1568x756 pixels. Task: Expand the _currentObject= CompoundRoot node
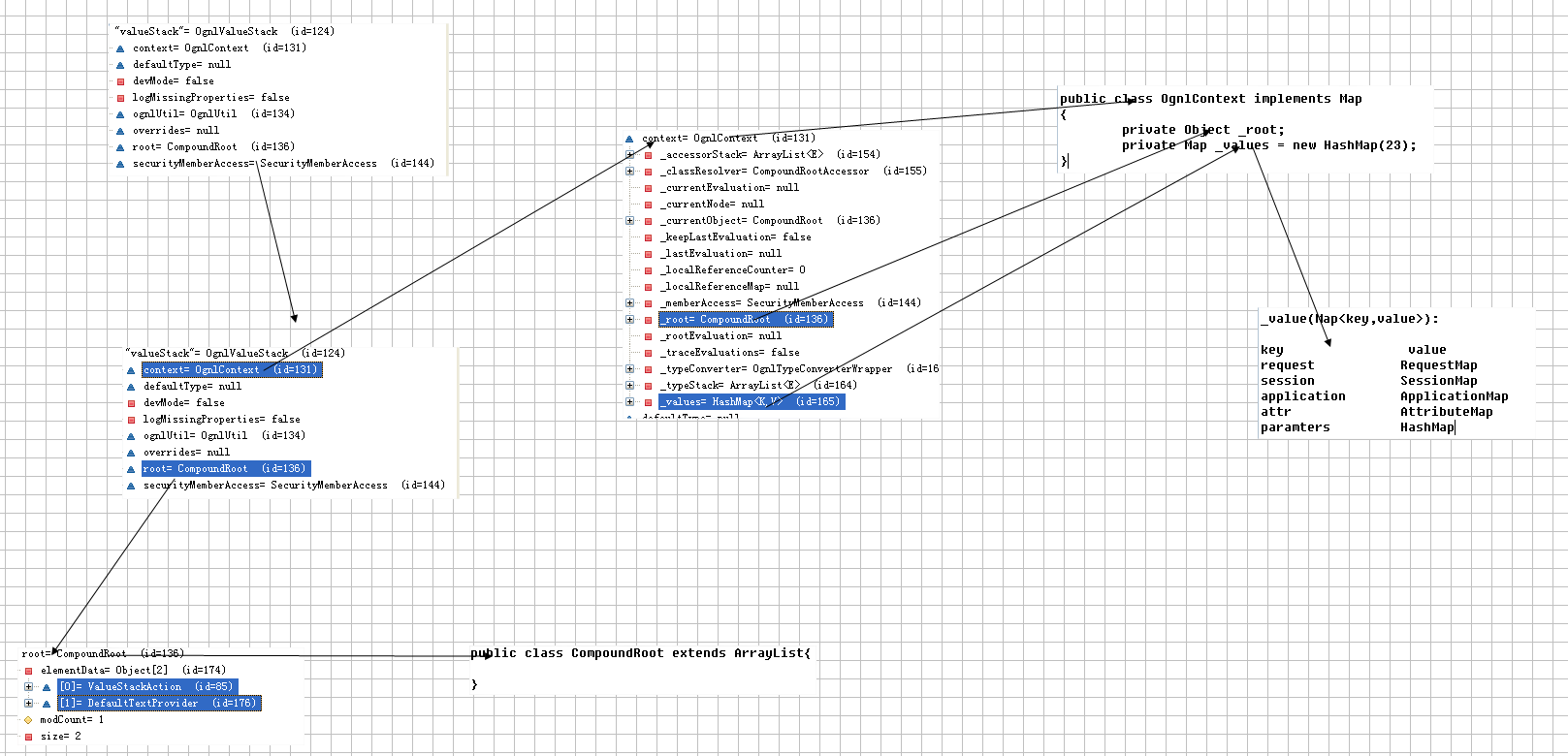pyautogui.click(x=630, y=221)
